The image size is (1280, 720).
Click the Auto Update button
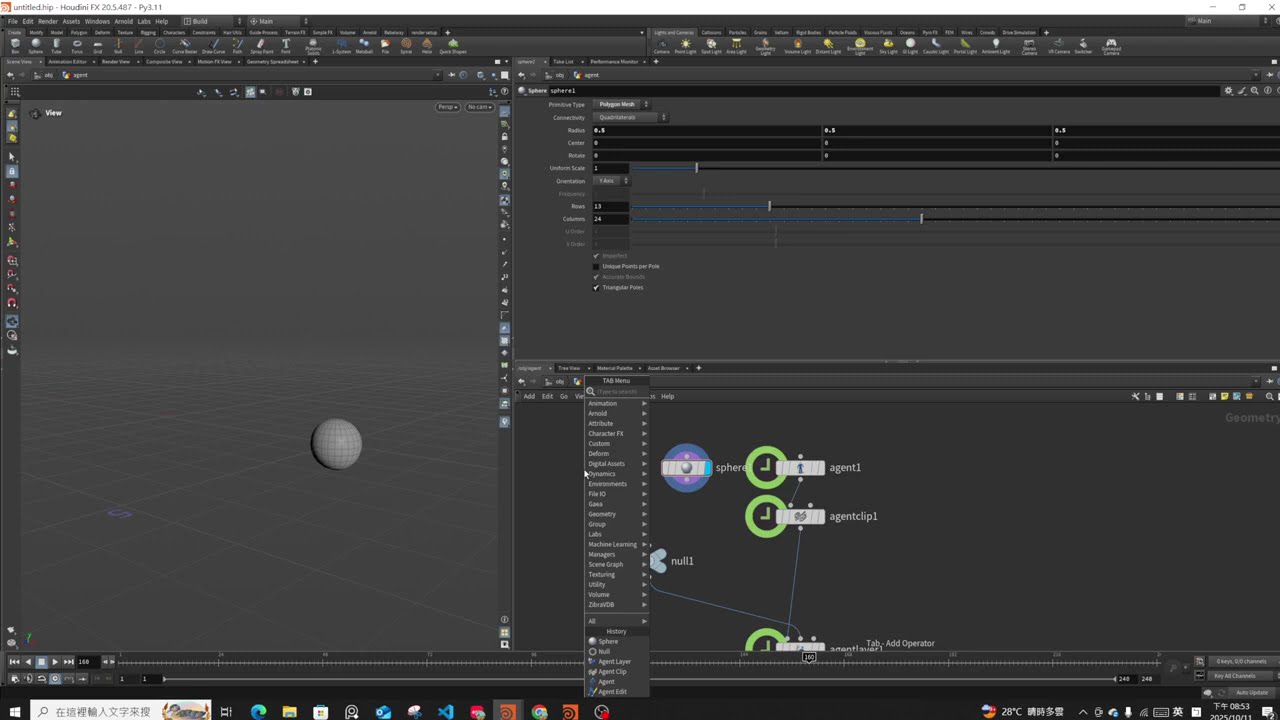click(x=1251, y=692)
